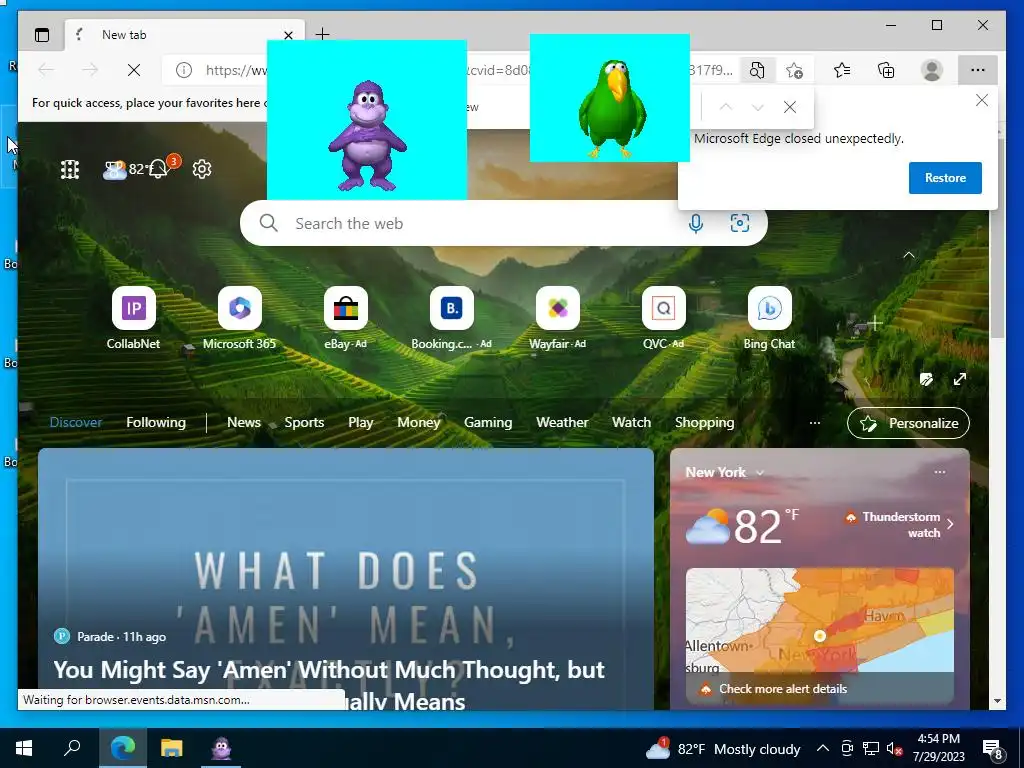Open the taskbar weather widget
This screenshot has height=768, width=1024.
pyautogui.click(x=722, y=748)
